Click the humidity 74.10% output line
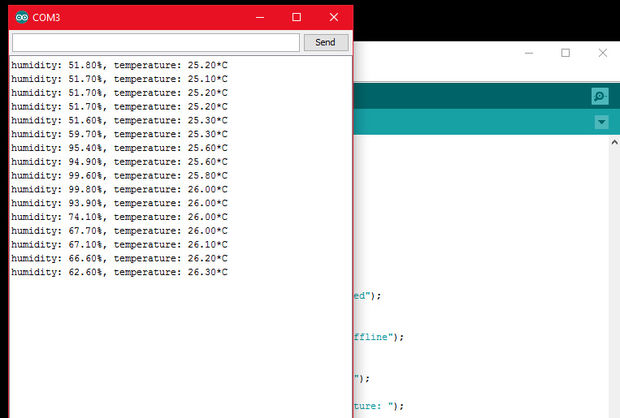The height and width of the screenshot is (418, 620). (x=119, y=217)
